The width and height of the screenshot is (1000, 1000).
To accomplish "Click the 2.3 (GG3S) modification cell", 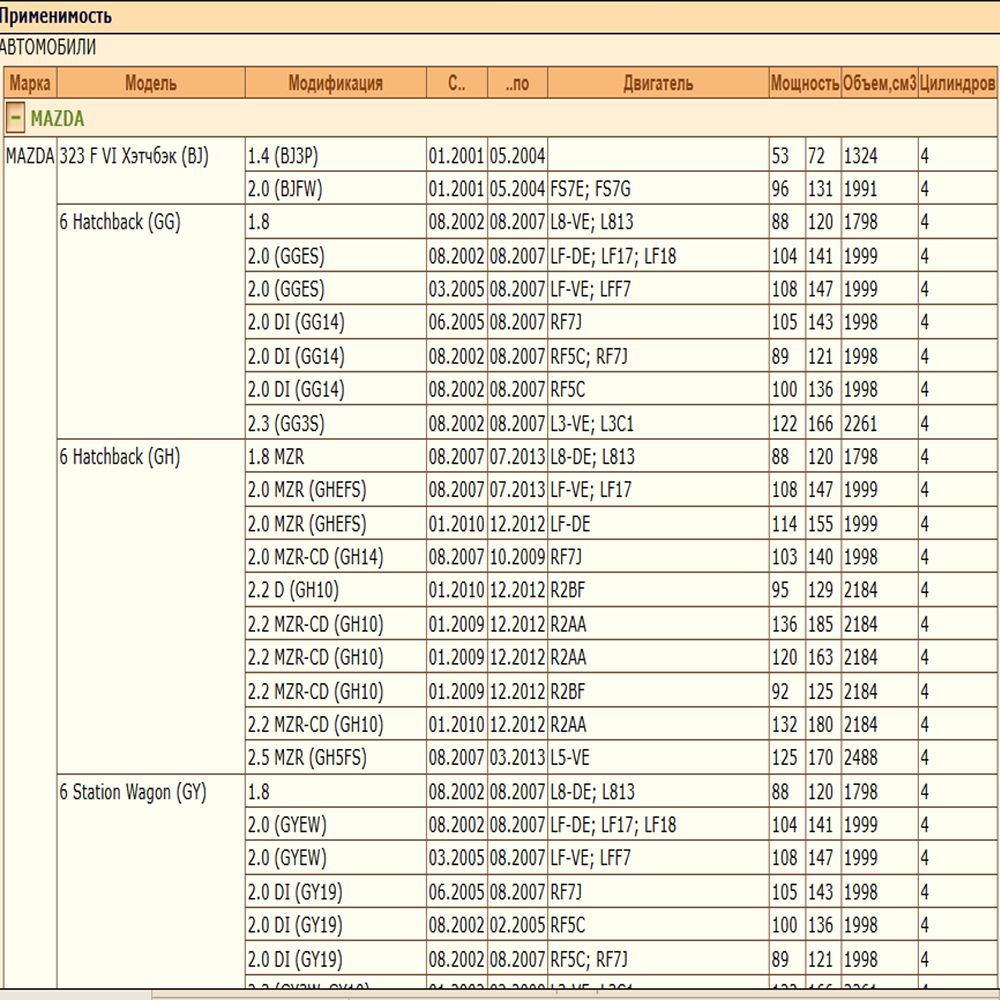I will tap(335, 423).
